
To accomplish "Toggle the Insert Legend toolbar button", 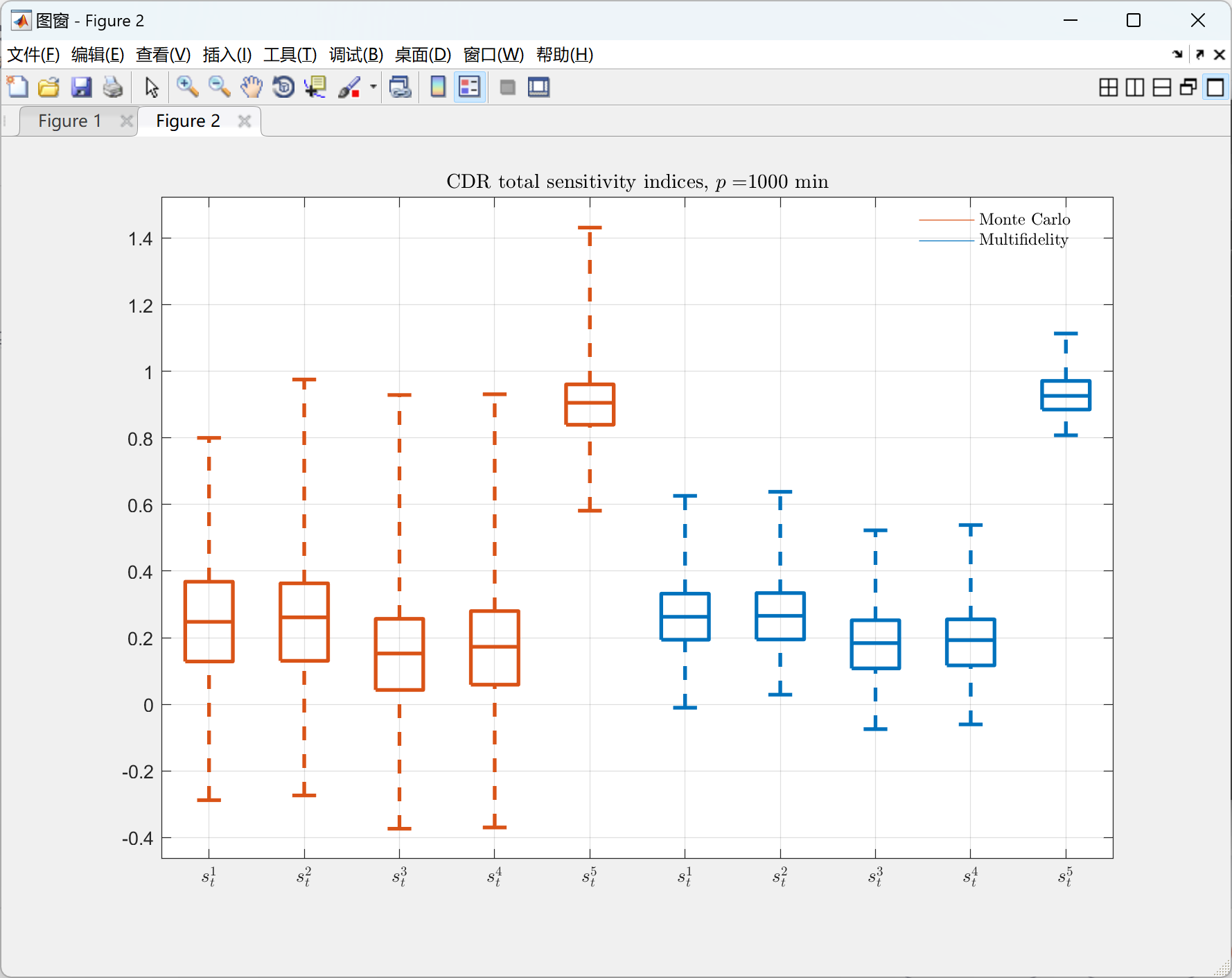I will coord(470,87).
